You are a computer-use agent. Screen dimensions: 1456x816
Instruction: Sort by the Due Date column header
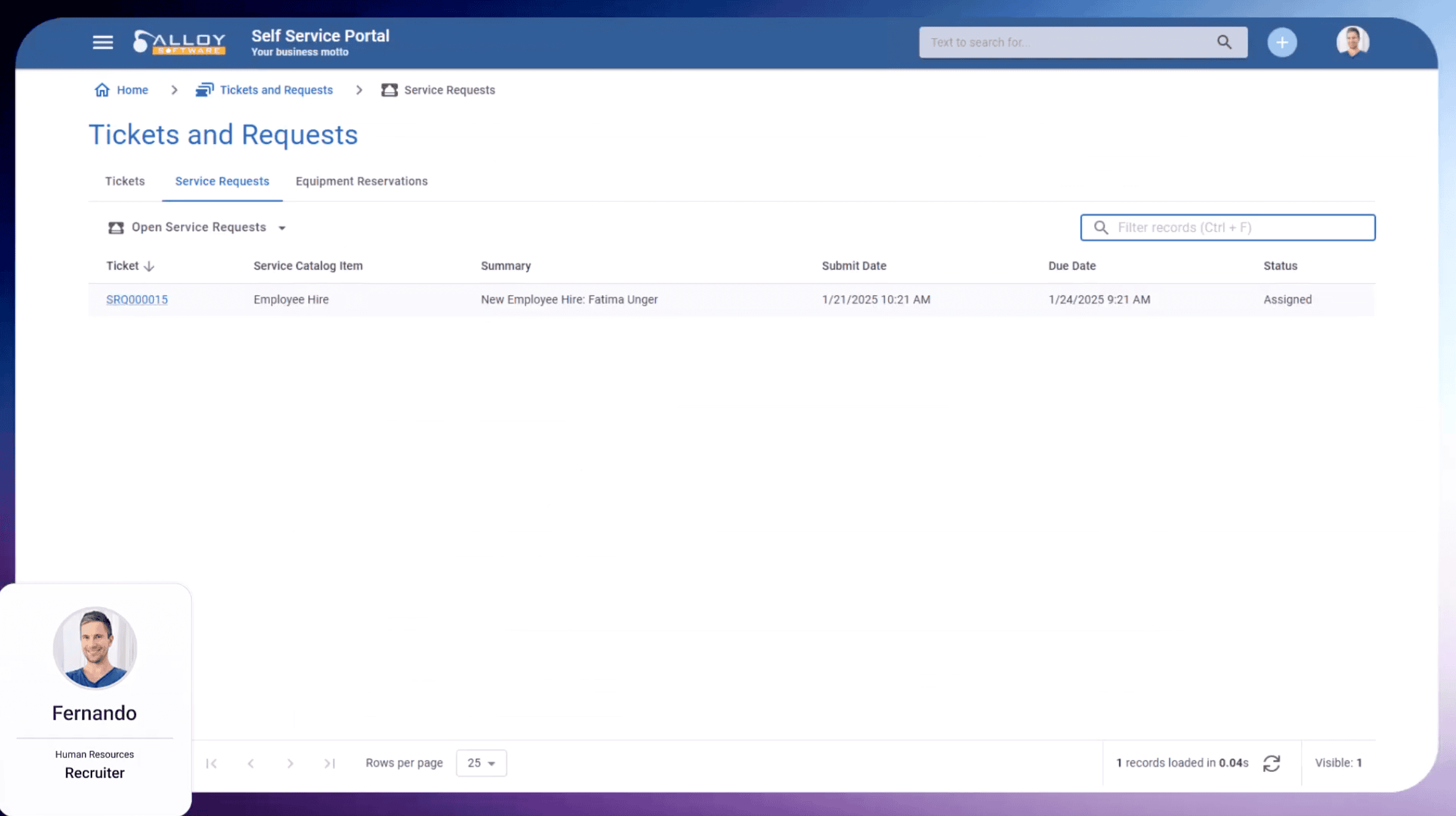tap(1072, 266)
